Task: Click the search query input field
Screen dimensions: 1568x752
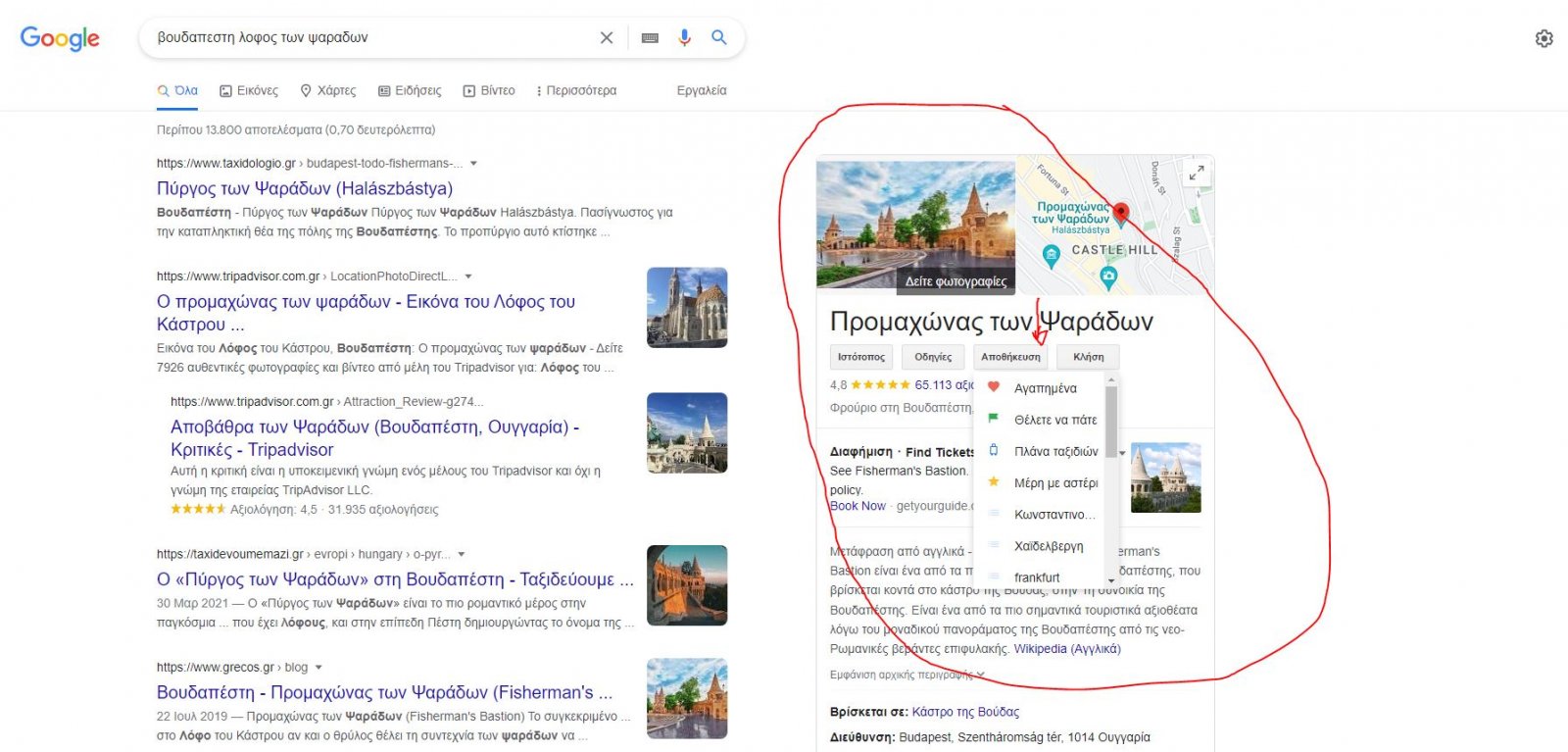Action: click(x=372, y=37)
